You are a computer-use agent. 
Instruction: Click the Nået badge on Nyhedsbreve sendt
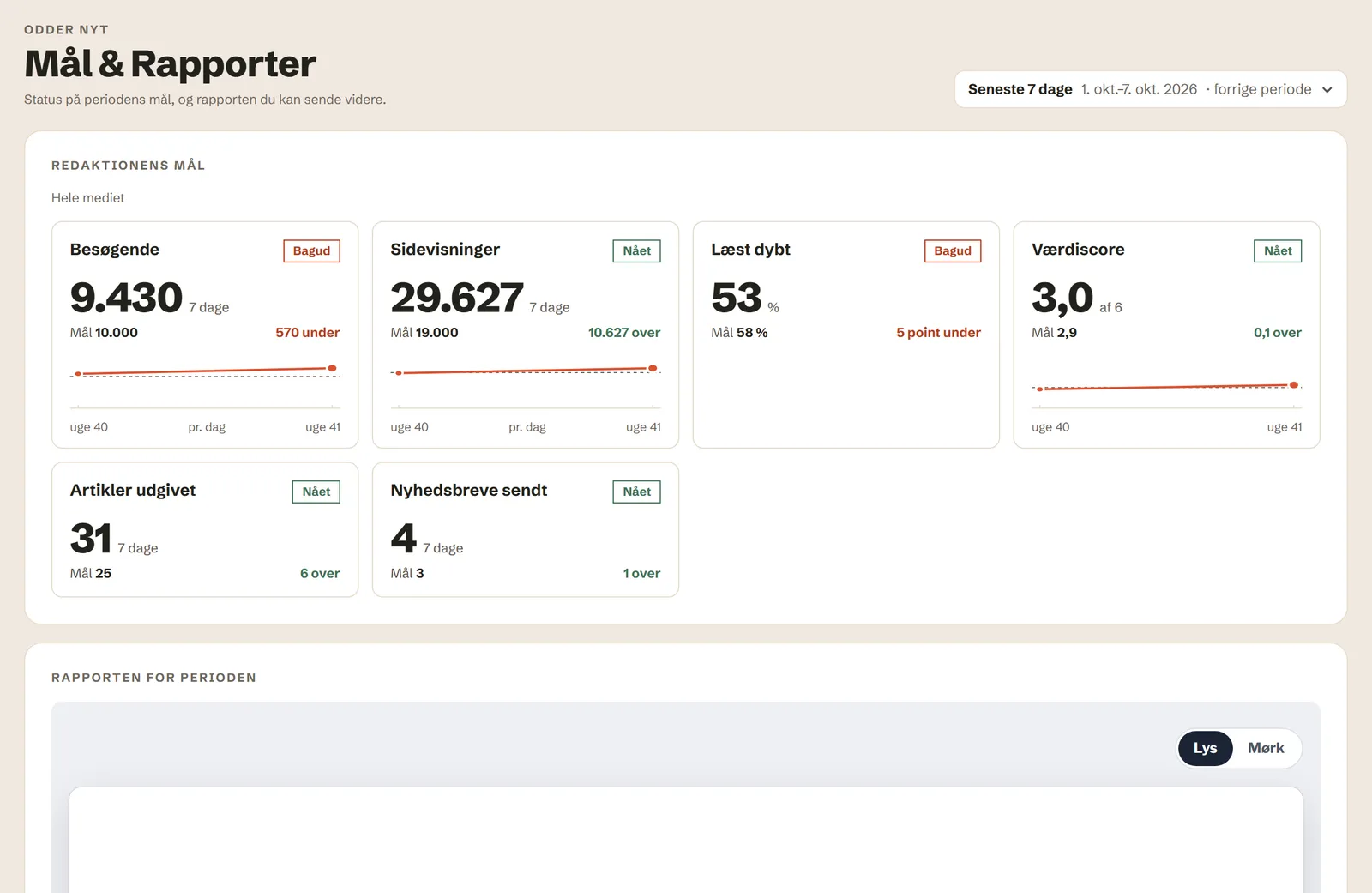click(636, 492)
